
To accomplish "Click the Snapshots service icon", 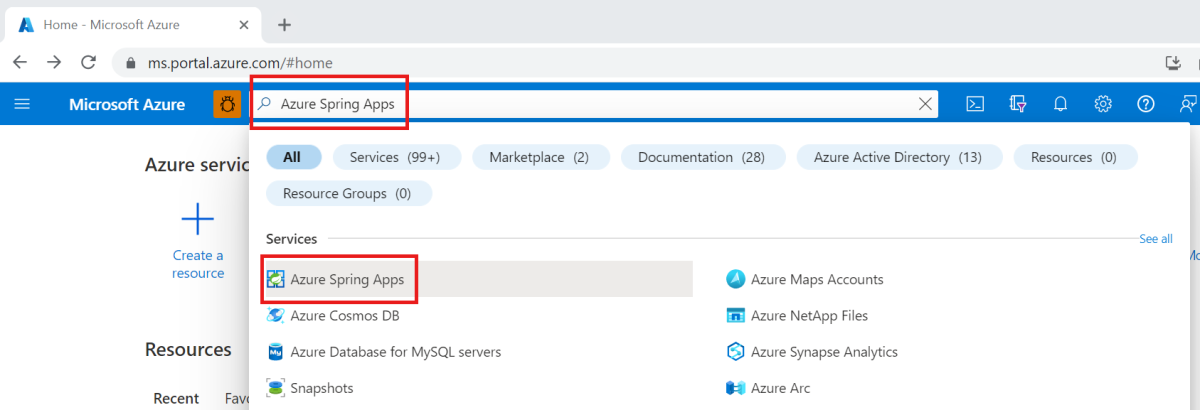I will point(275,388).
